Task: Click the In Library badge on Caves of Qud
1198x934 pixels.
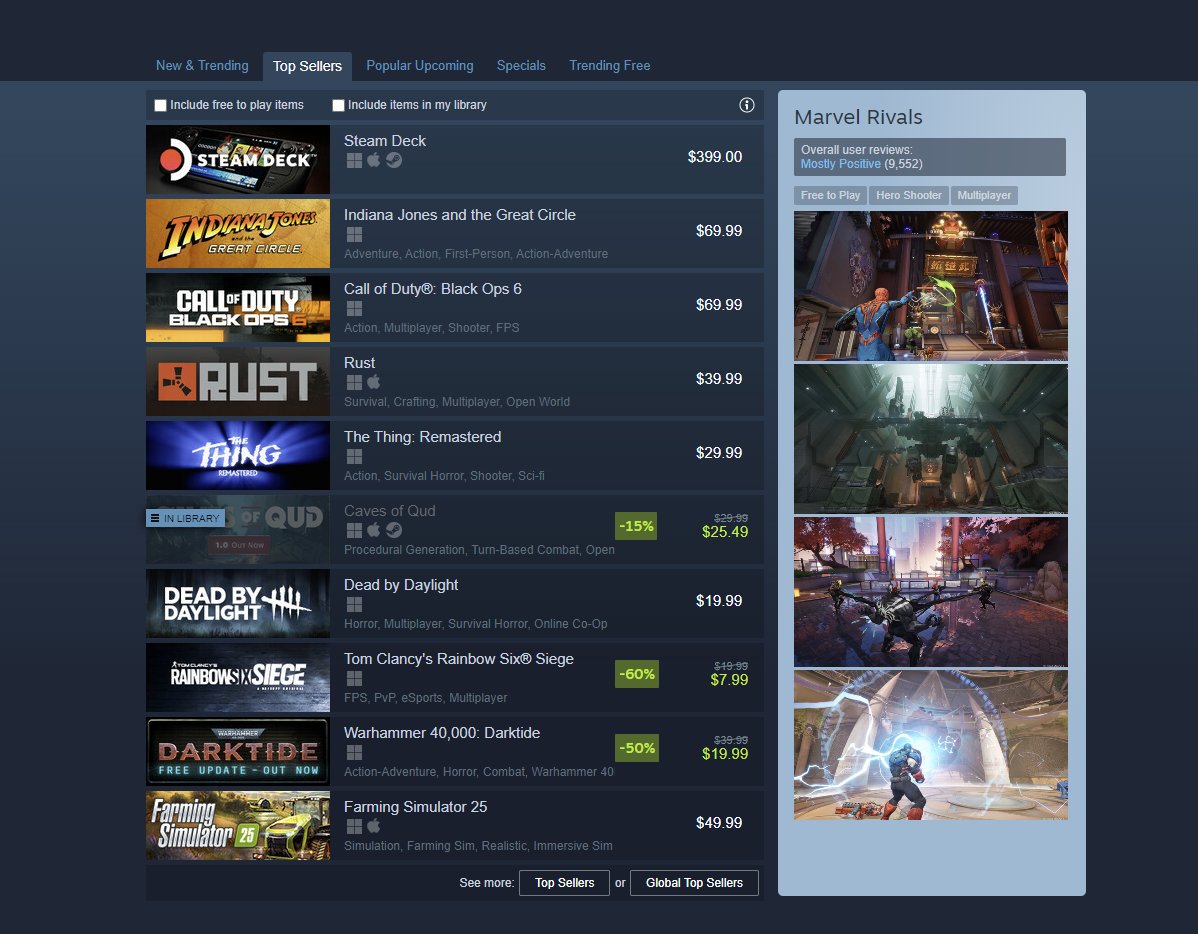Action: coord(186,518)
